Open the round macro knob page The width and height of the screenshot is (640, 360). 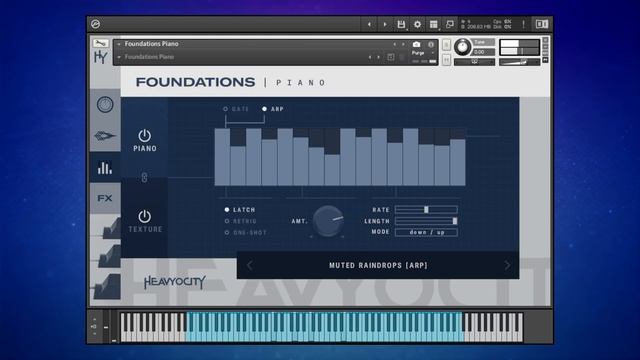click(105, 104)
